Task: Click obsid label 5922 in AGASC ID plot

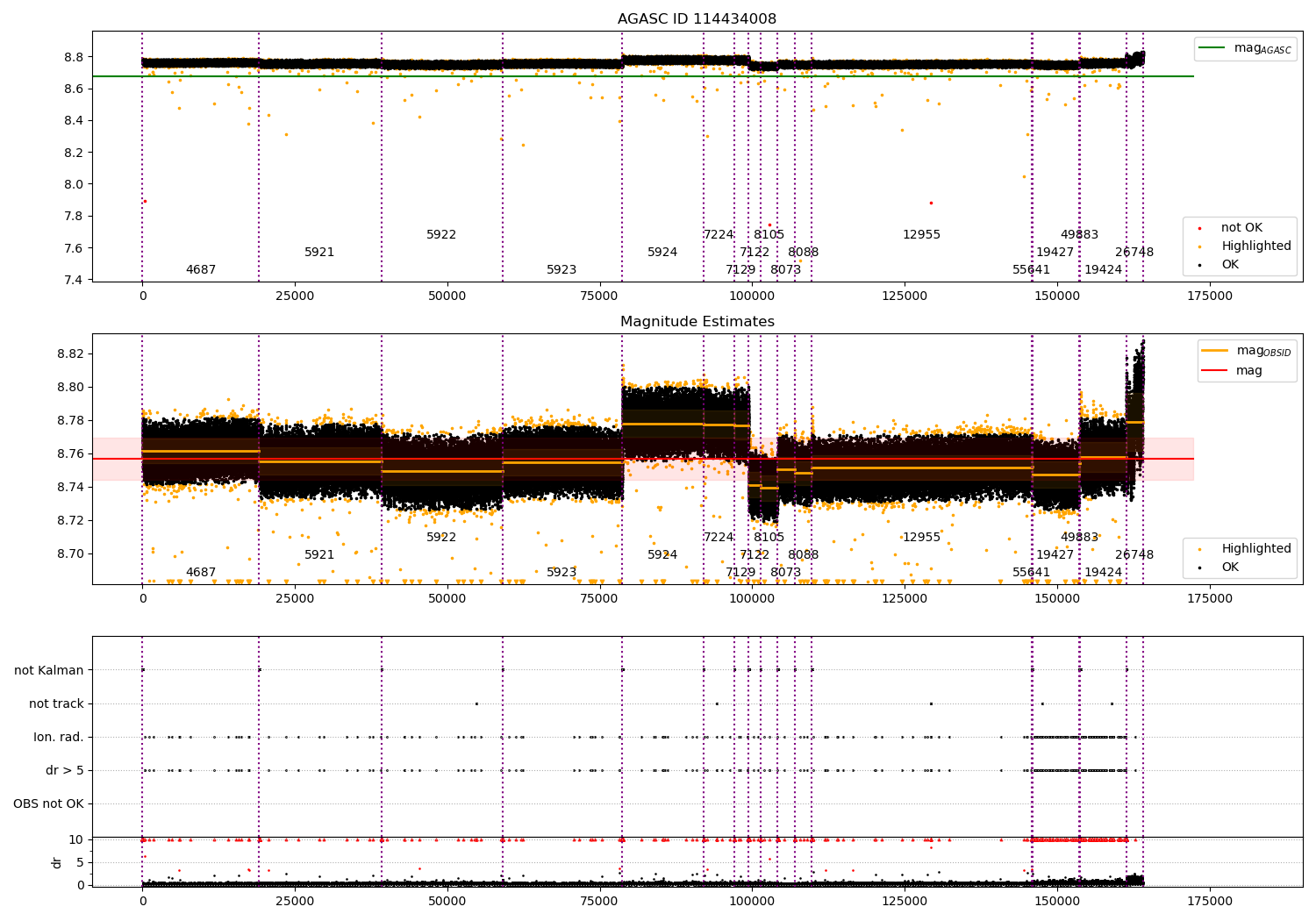Action: tap(441, 235)
